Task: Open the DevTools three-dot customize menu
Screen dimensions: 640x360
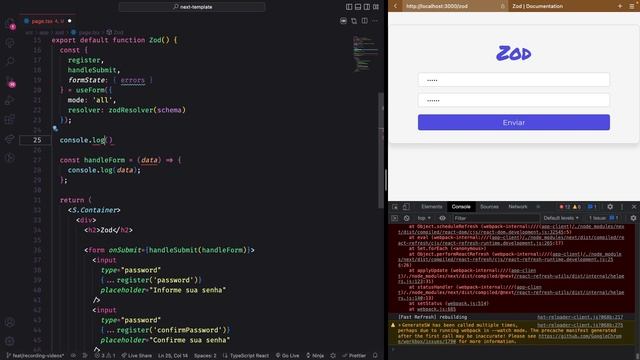Action: click(622, 207)
